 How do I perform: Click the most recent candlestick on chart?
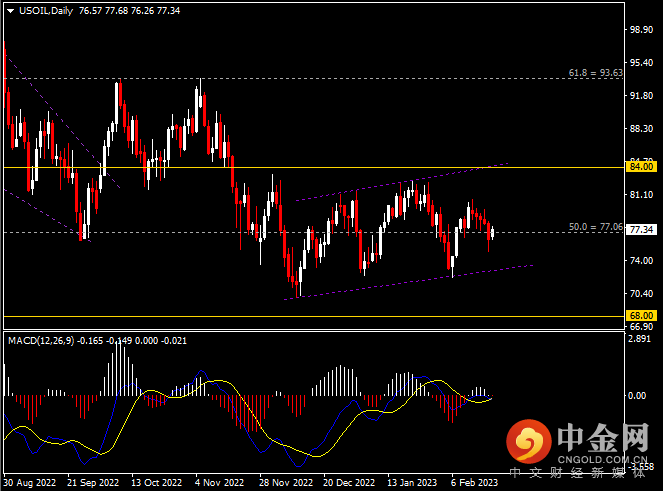coord(492,233)
